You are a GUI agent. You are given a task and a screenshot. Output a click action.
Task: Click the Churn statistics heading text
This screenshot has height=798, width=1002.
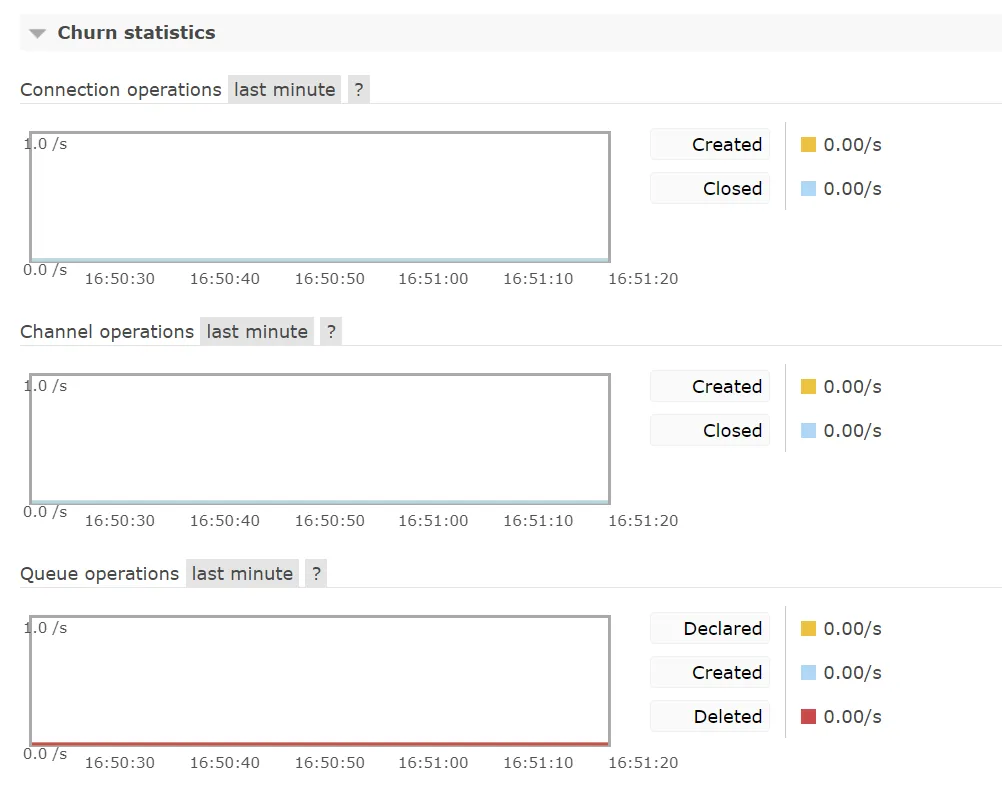tap(136, 33)
